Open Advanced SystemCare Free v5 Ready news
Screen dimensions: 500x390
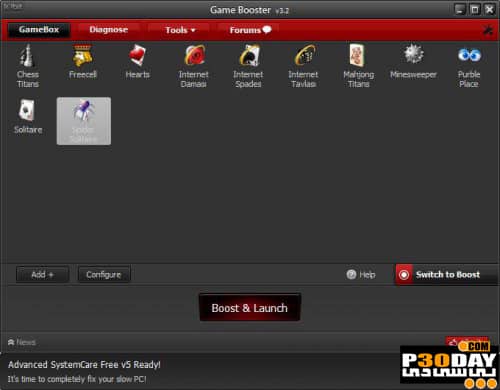pos(84,365)
